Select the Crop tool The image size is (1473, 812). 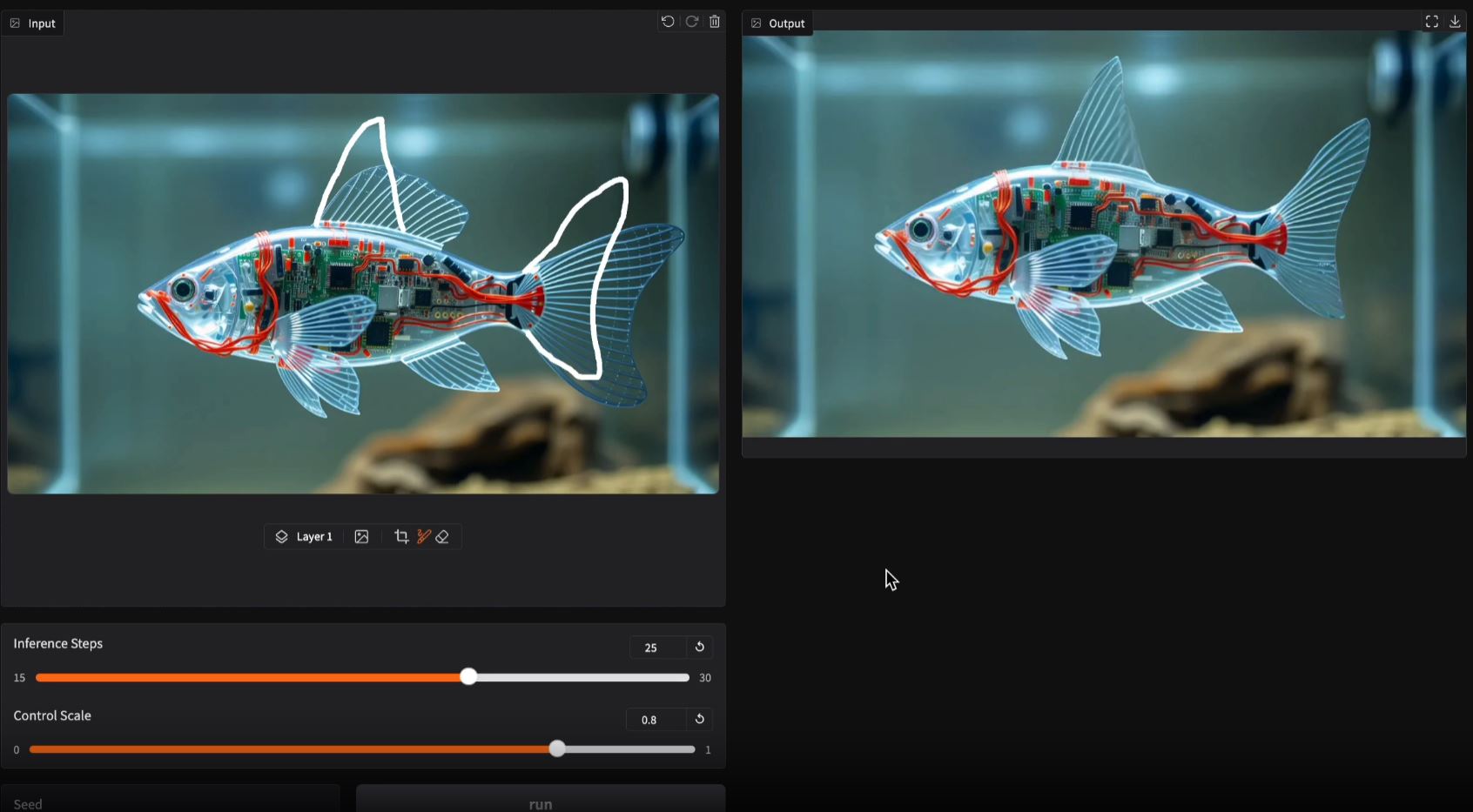click(401, 537)
